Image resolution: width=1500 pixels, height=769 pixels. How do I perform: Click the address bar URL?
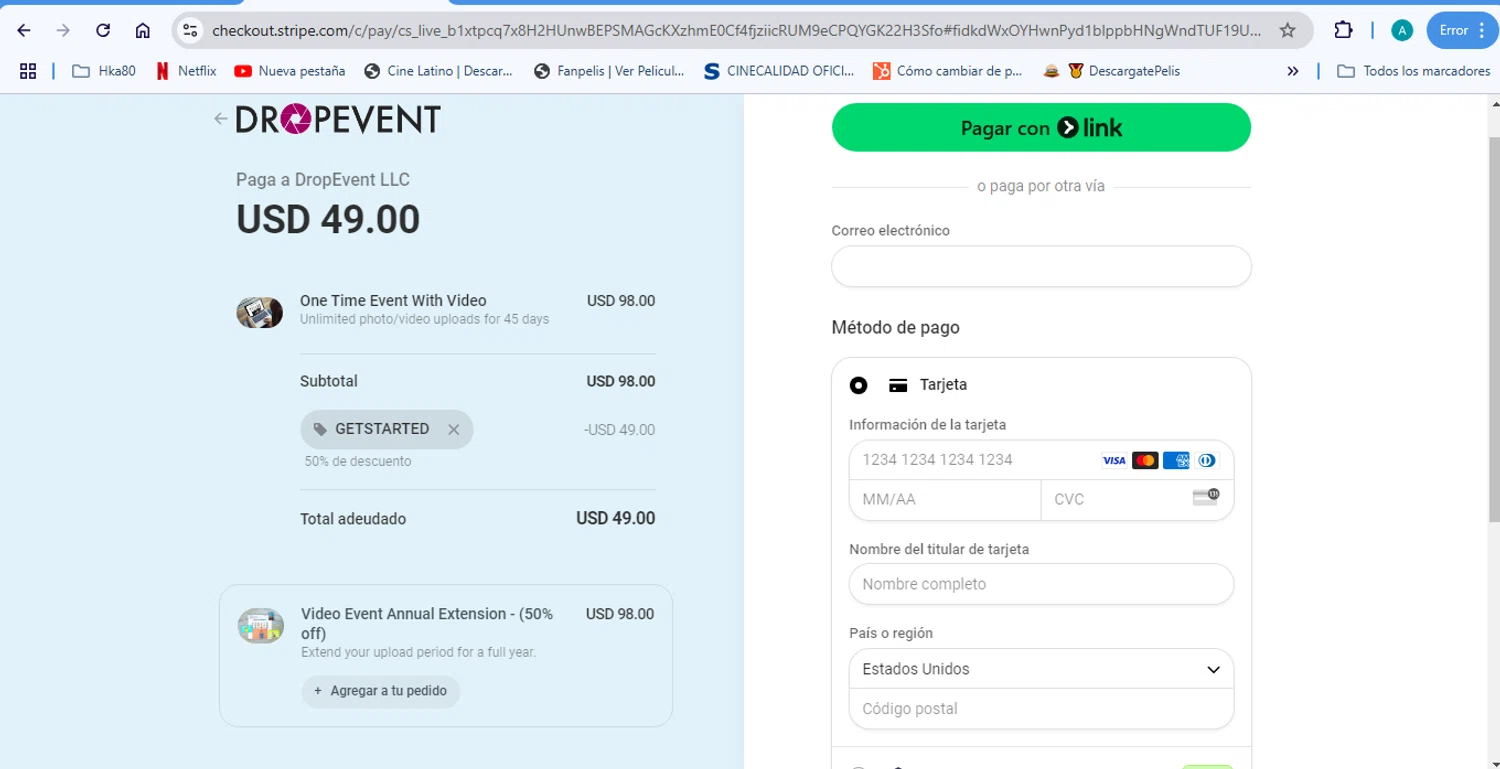(736, 30)
